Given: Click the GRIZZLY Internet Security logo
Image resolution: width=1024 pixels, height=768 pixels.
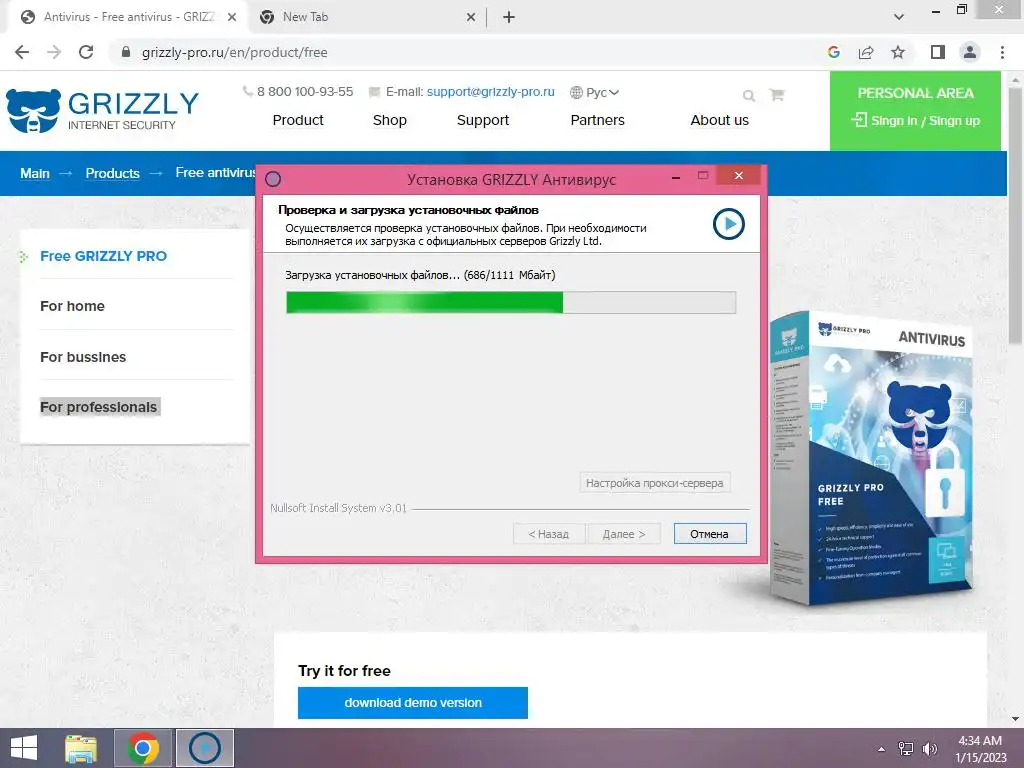Looking at the screenshot, I should pyautogui.click(x=102, y=110).
